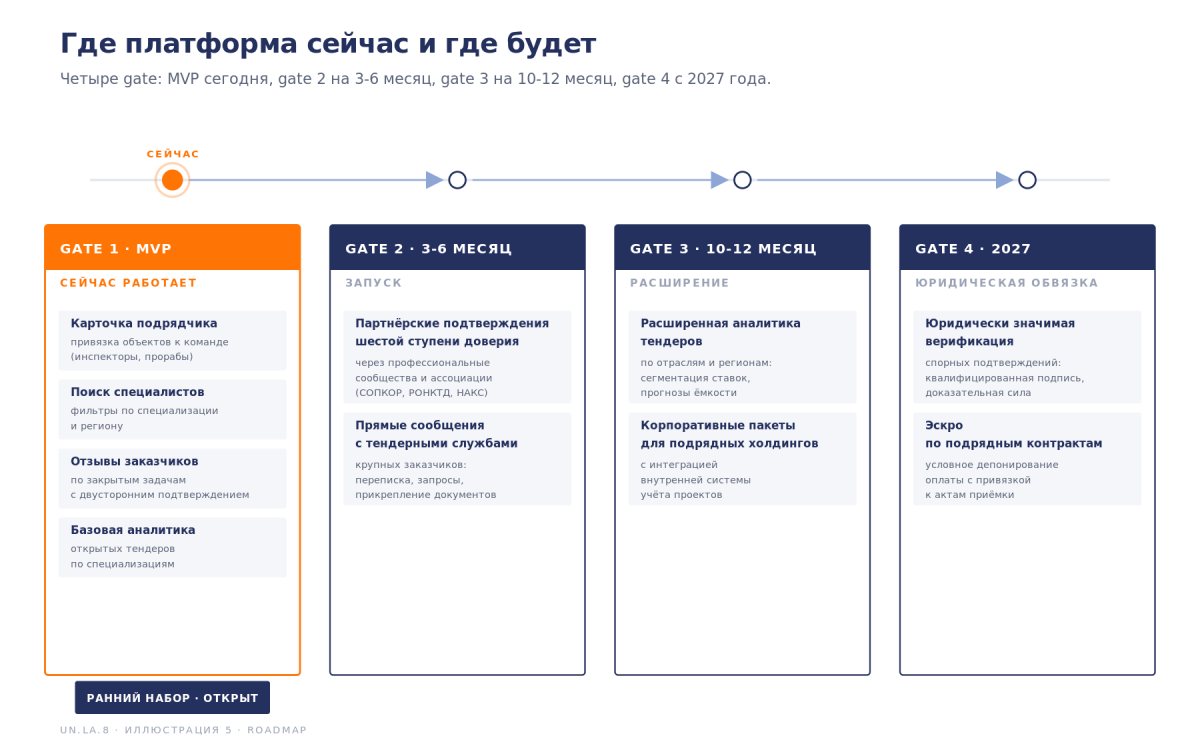
Task: Open the Партнёрские подтверждения card
Action: pos(457,357)
